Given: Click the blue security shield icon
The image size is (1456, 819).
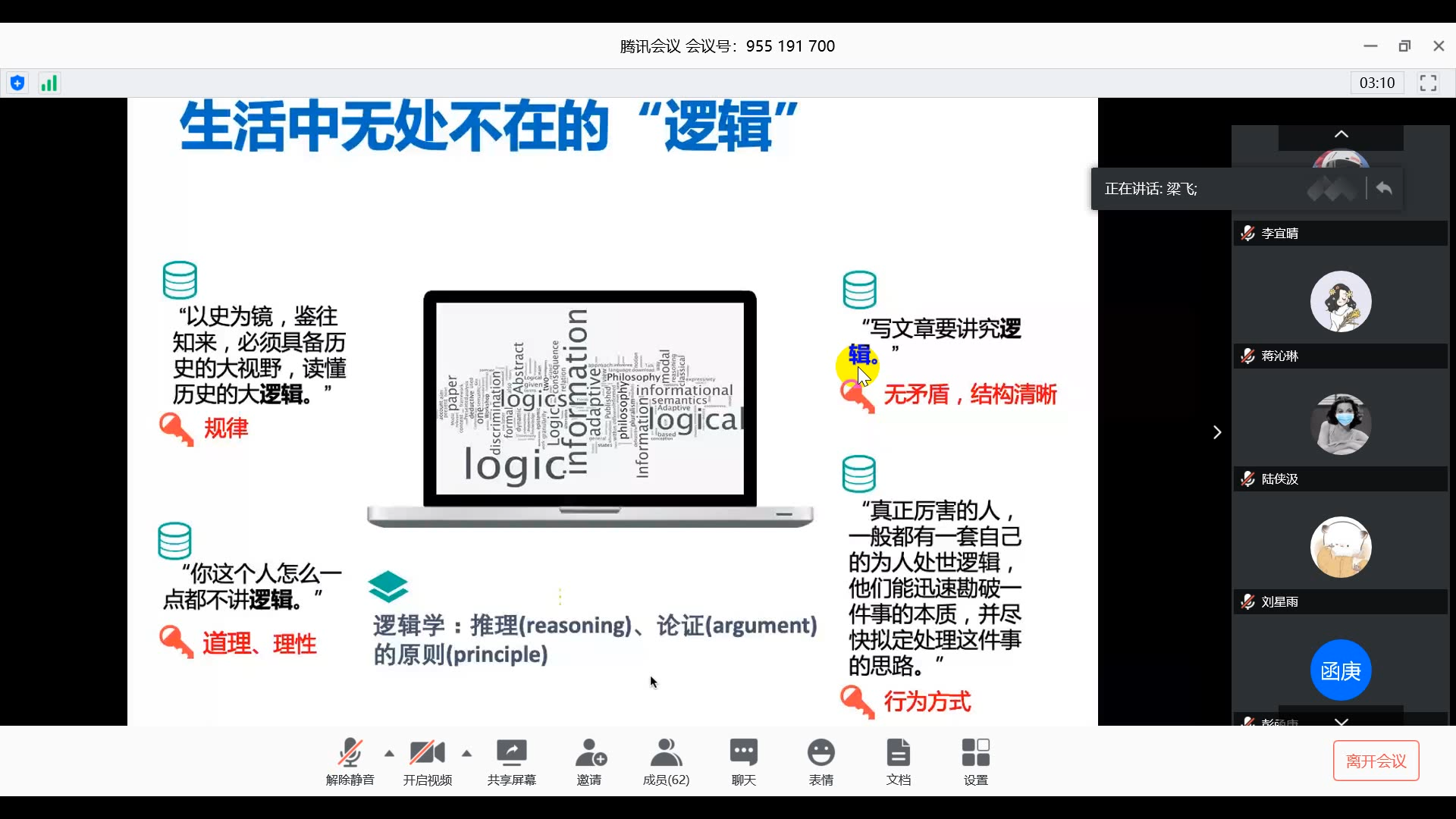Looking at the screenshot, I should point(17,83).
